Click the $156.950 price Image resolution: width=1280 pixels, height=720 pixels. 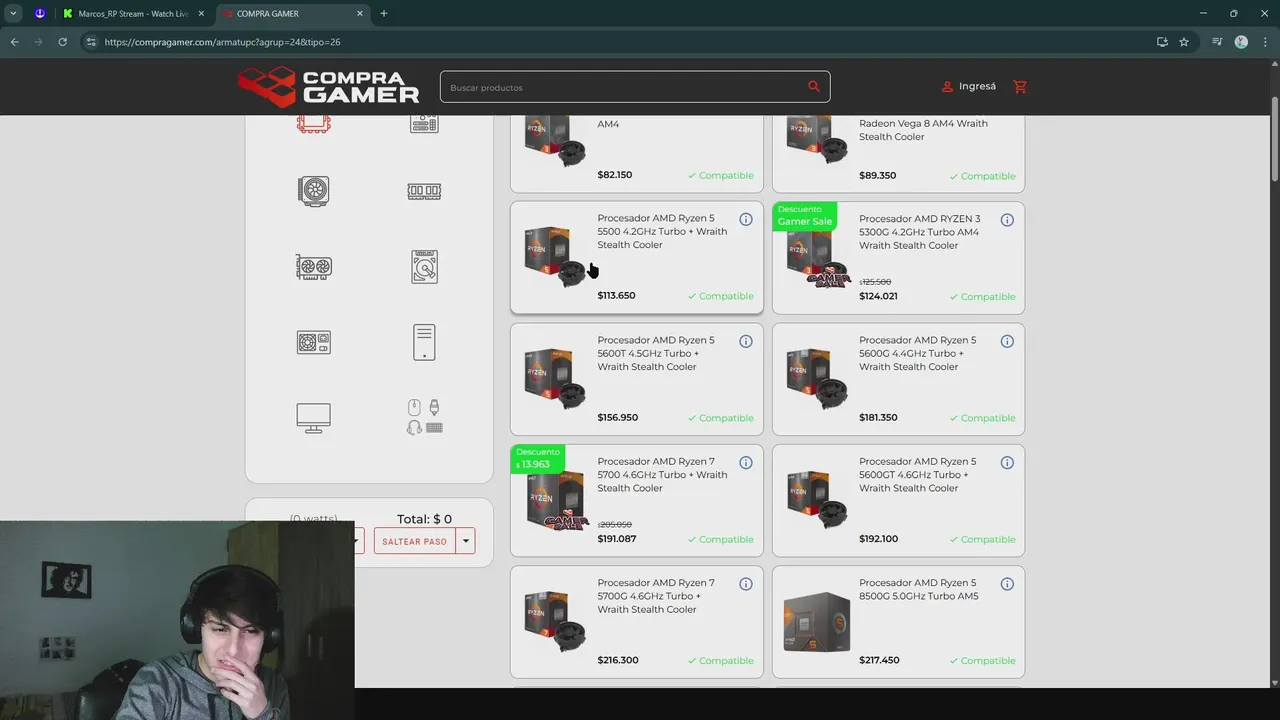617,418
